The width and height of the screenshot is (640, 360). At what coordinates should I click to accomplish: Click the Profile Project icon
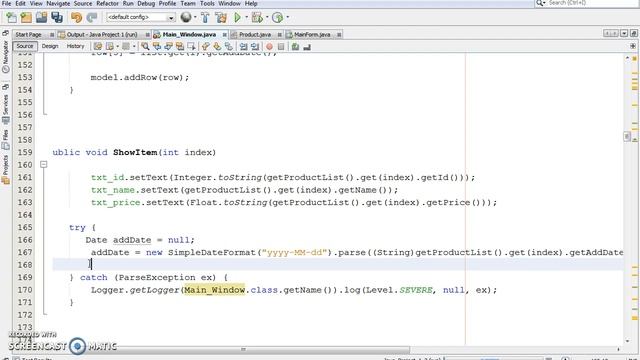(x=278, y=17)
